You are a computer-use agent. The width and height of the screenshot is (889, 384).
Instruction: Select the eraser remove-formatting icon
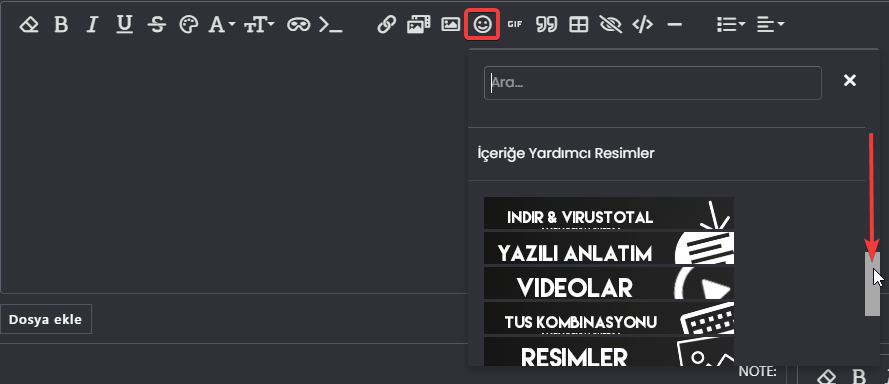(x=28, y=24)
